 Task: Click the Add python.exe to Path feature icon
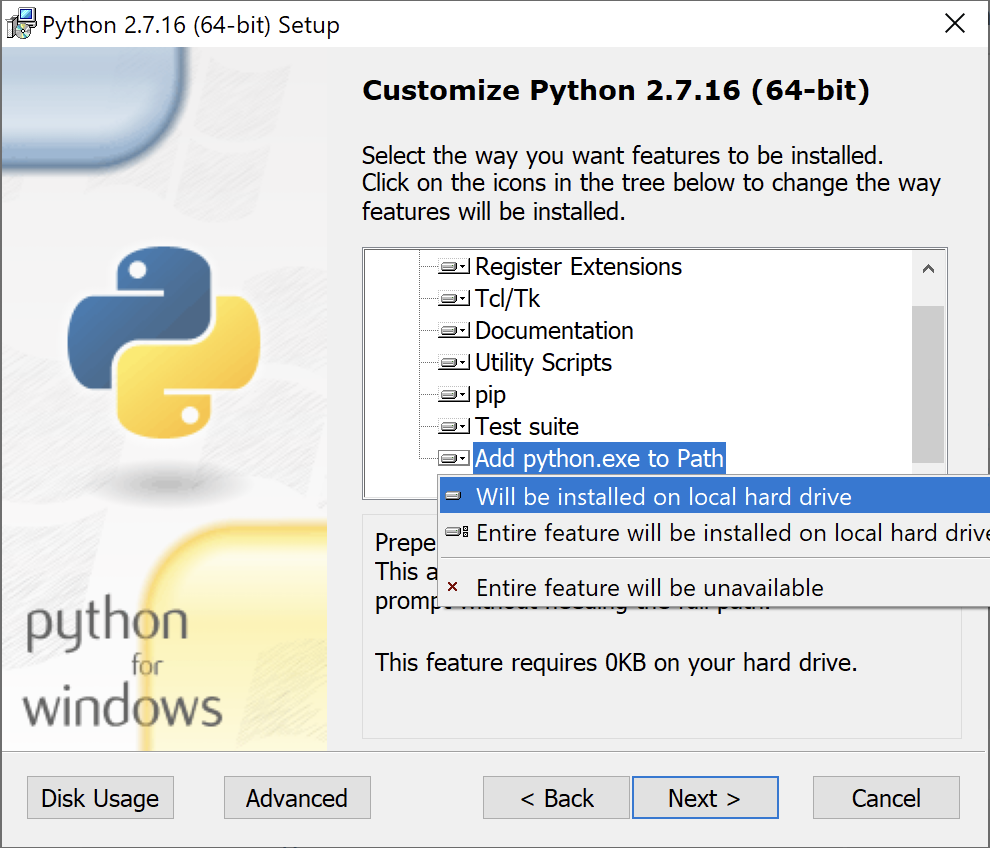point(451,458)
